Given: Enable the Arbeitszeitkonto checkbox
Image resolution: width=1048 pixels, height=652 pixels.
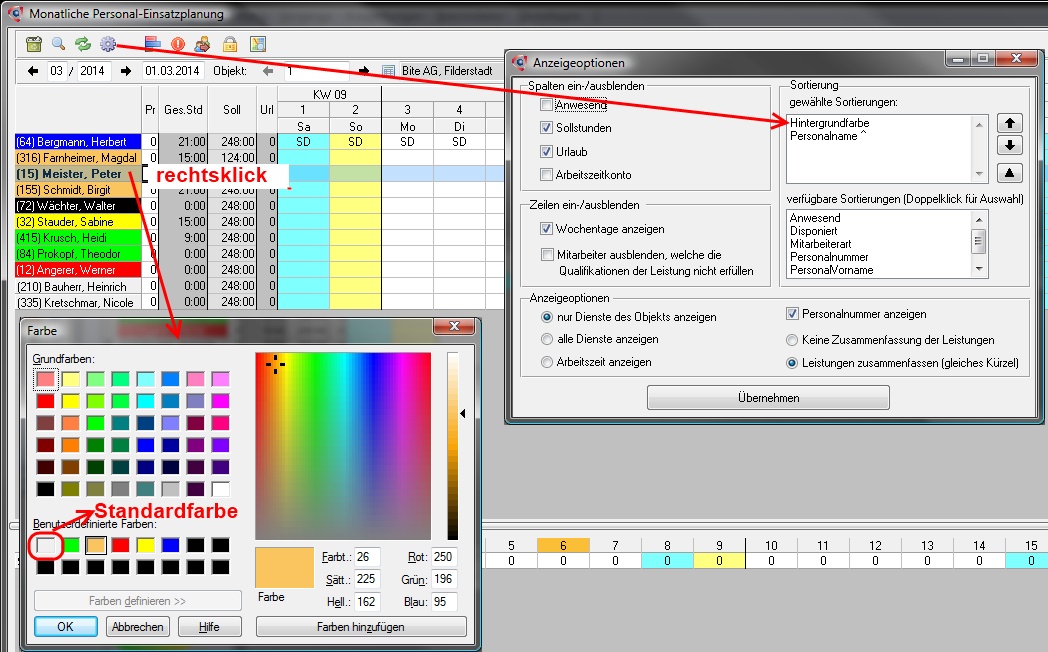Looking at the screenshot, I should [x=547, y=175].
